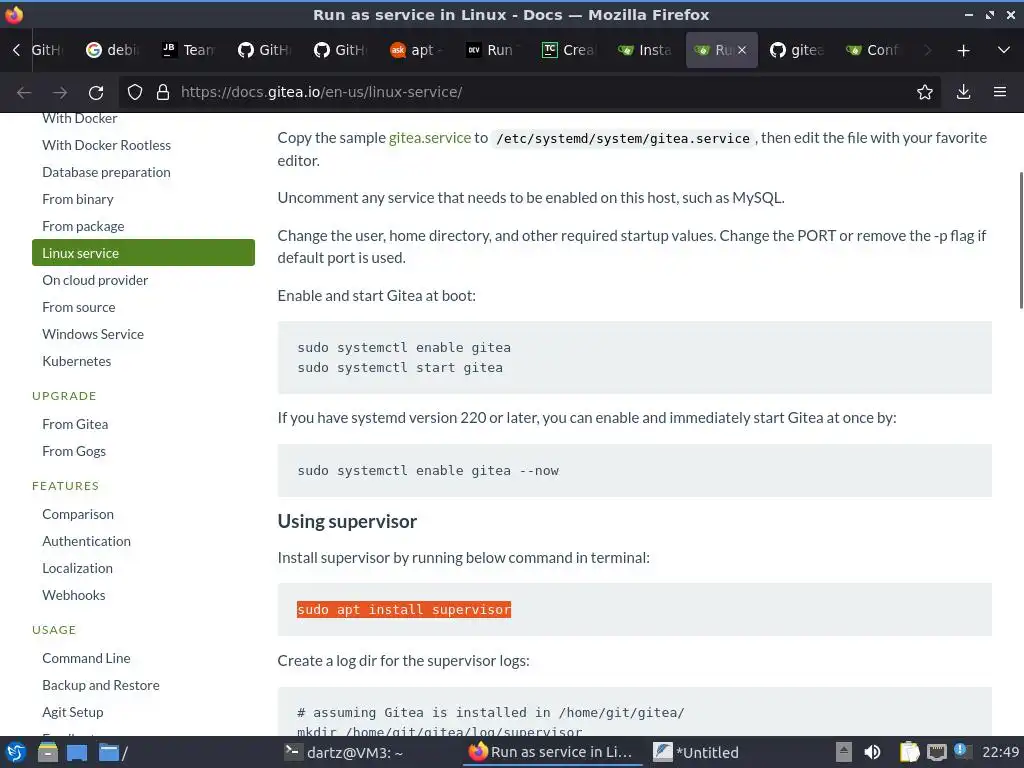This screenshot has height=768, width=1024.
Task: Open the Firefox hamburger application menu
Action: (1000, 92)
